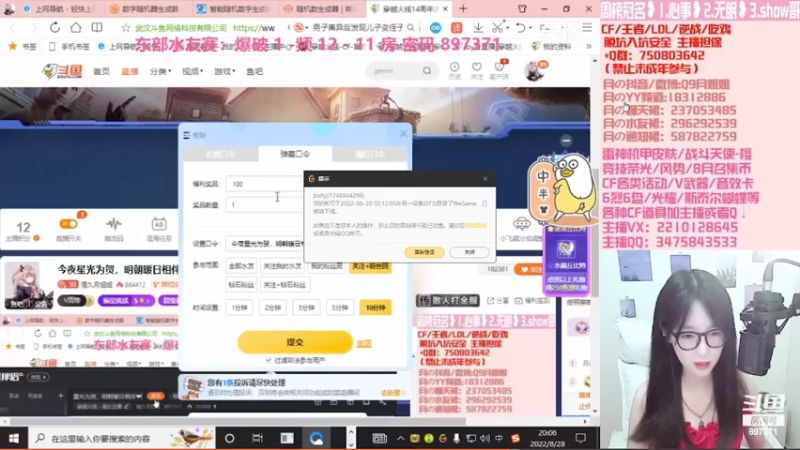Toggle filter illegal participants checkbox
This screenshot has width=800, height=450.
[269, 360]
